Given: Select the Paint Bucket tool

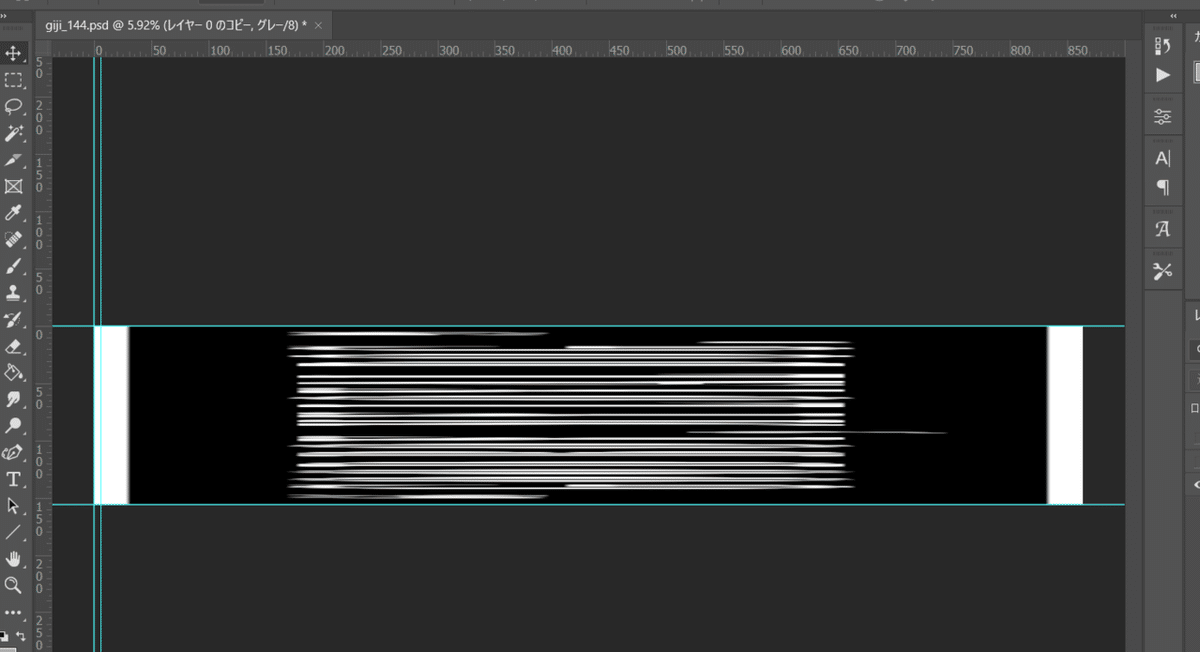Looking at the screenshot, I should [x=14, y=373].
